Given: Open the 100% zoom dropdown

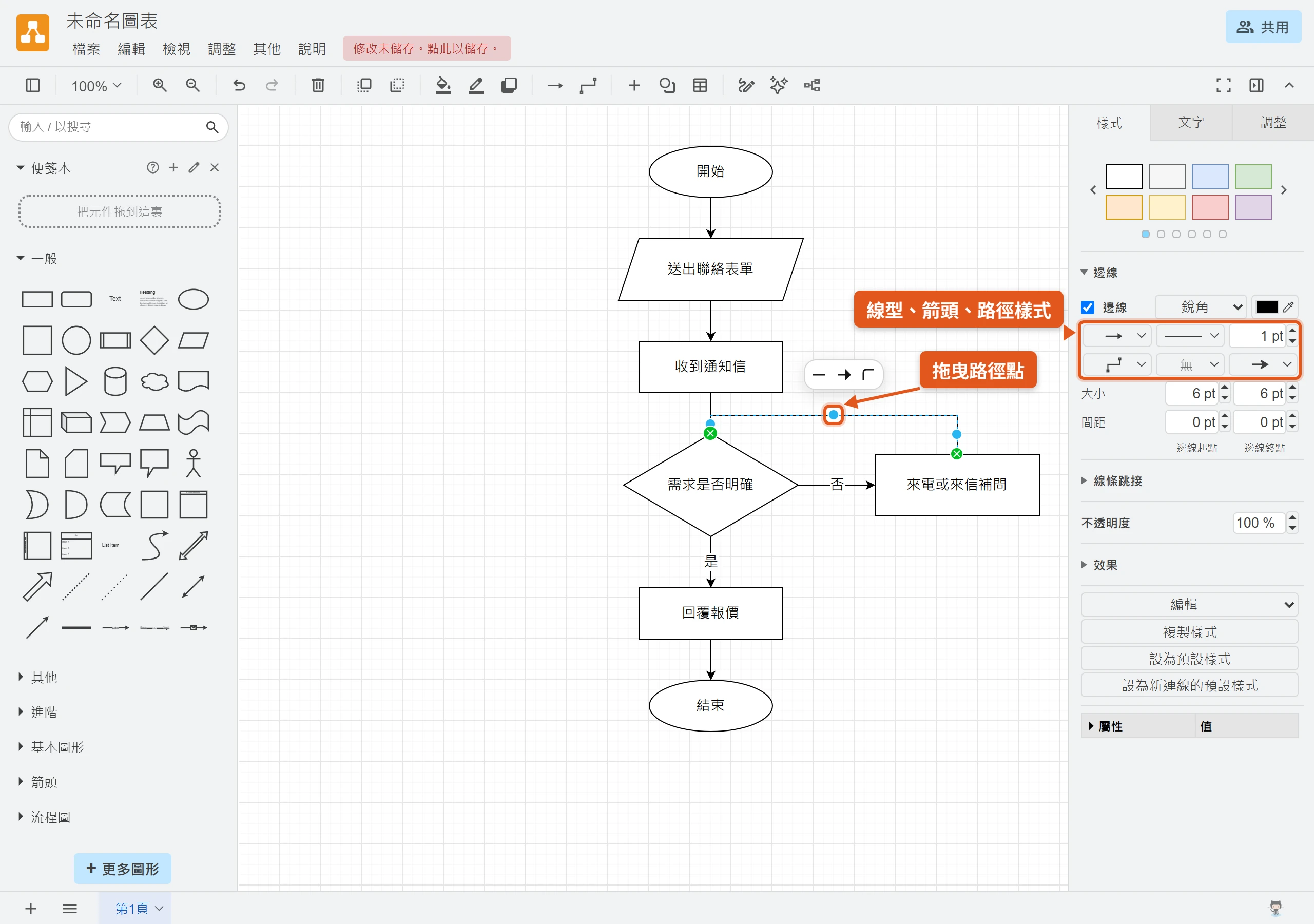Looking at the screenshot, I should click(x=95, y=86).
